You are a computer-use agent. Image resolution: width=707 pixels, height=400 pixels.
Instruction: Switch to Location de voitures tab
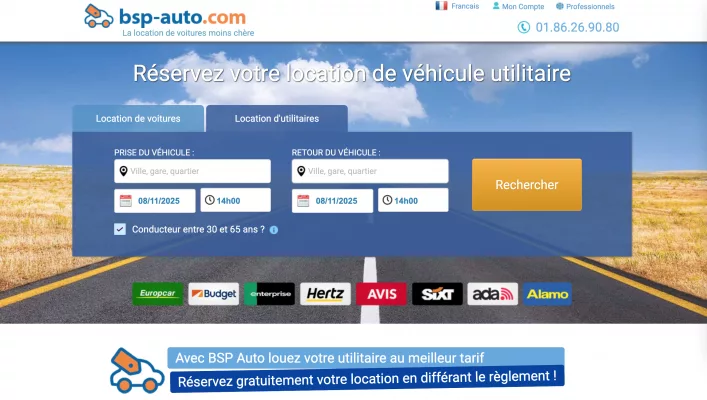[x=138, y=119]
